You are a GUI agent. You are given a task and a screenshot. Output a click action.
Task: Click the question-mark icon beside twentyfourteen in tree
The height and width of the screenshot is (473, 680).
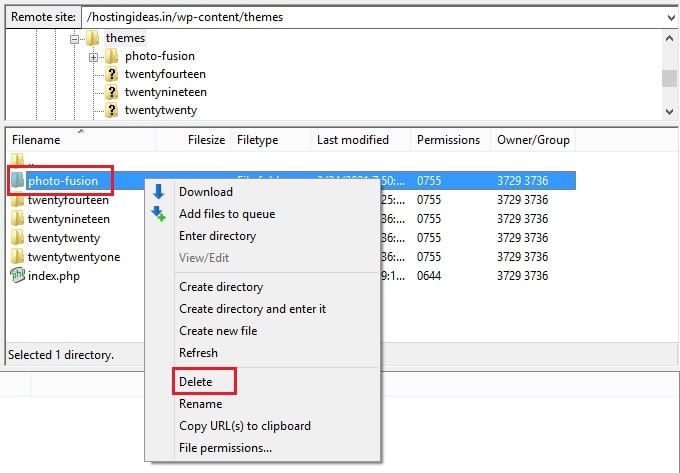(112, 74)
